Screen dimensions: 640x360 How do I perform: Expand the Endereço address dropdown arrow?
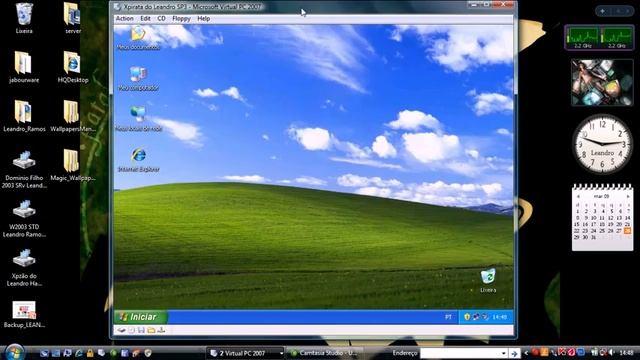[x=504, y=353]
